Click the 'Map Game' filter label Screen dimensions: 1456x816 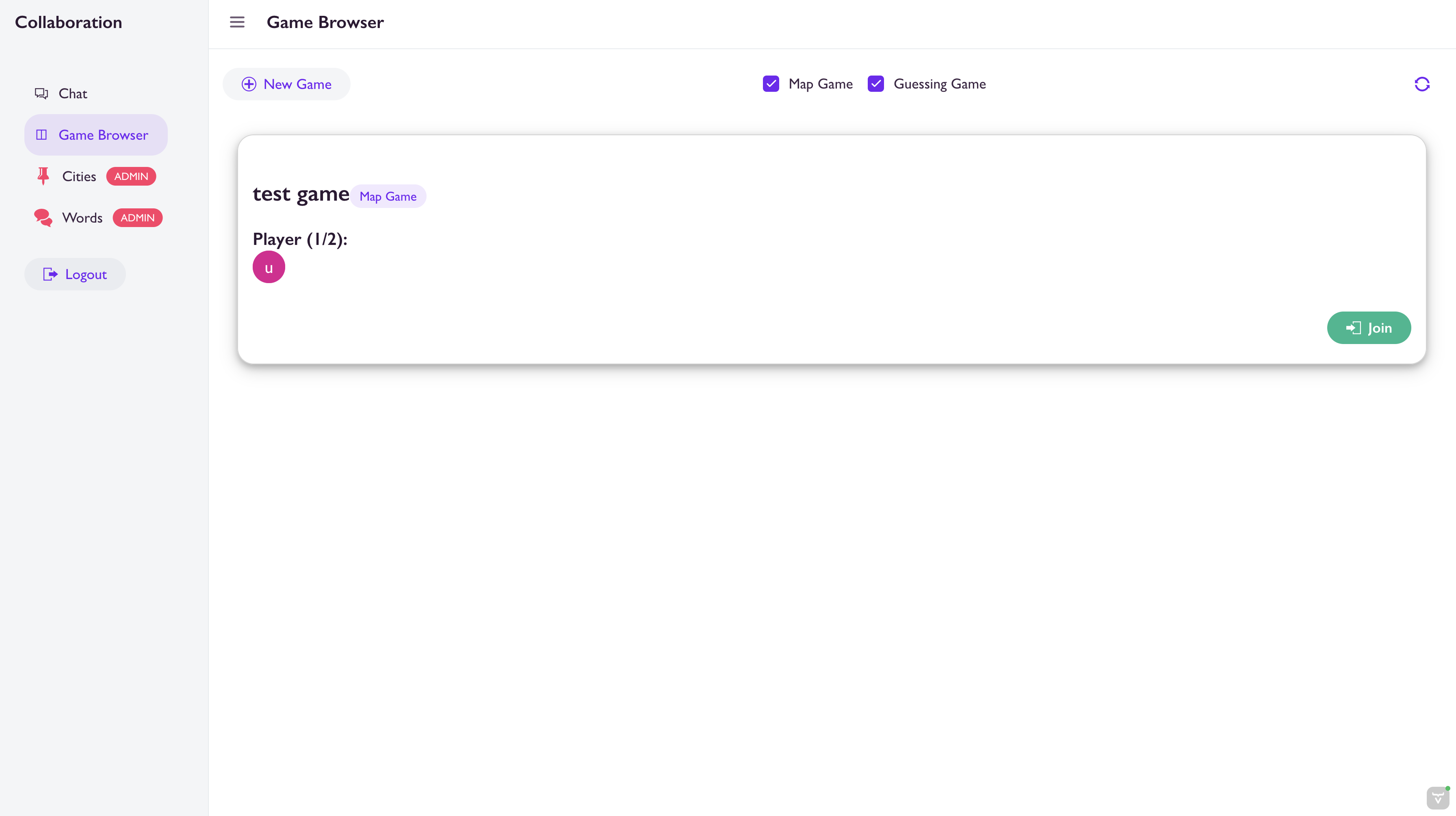[x=820, y=84]
